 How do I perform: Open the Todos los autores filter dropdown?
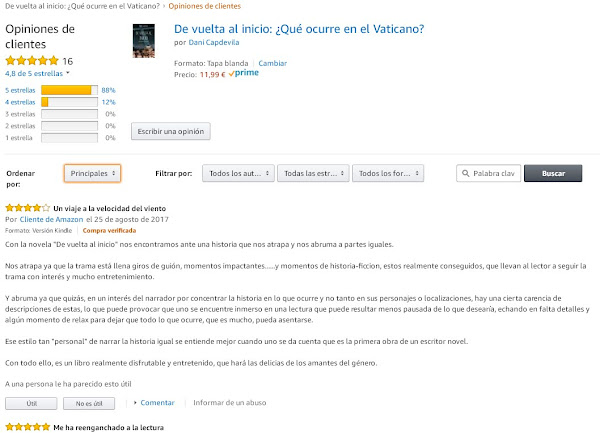pos(238,173)
